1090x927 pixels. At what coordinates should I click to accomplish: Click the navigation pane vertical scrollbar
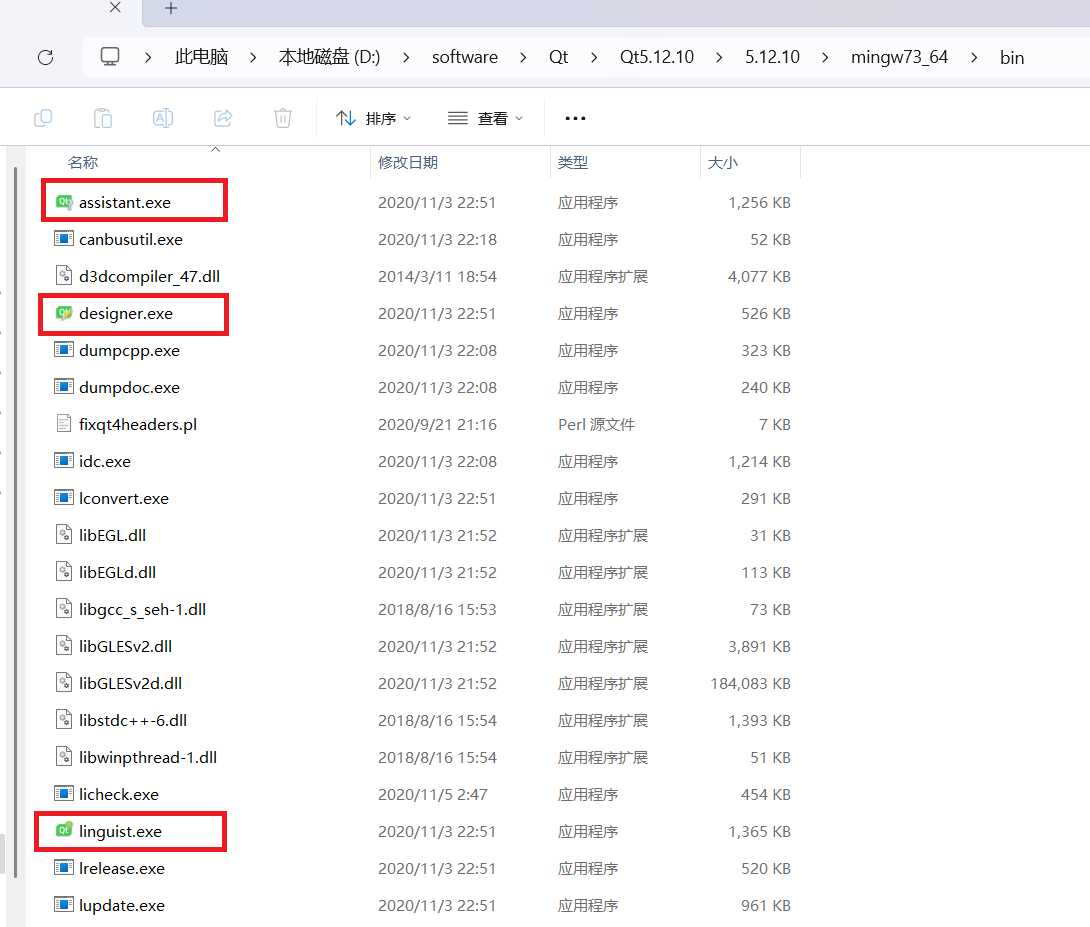click(15, 521)
